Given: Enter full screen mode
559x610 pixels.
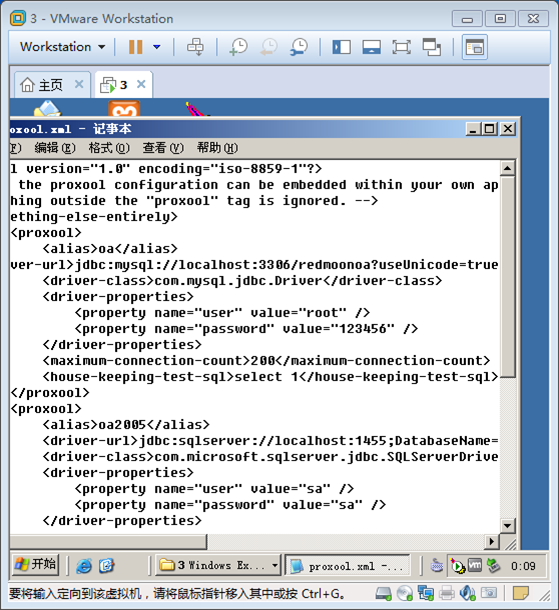Looking at the screenshot, I should (401, 47).
